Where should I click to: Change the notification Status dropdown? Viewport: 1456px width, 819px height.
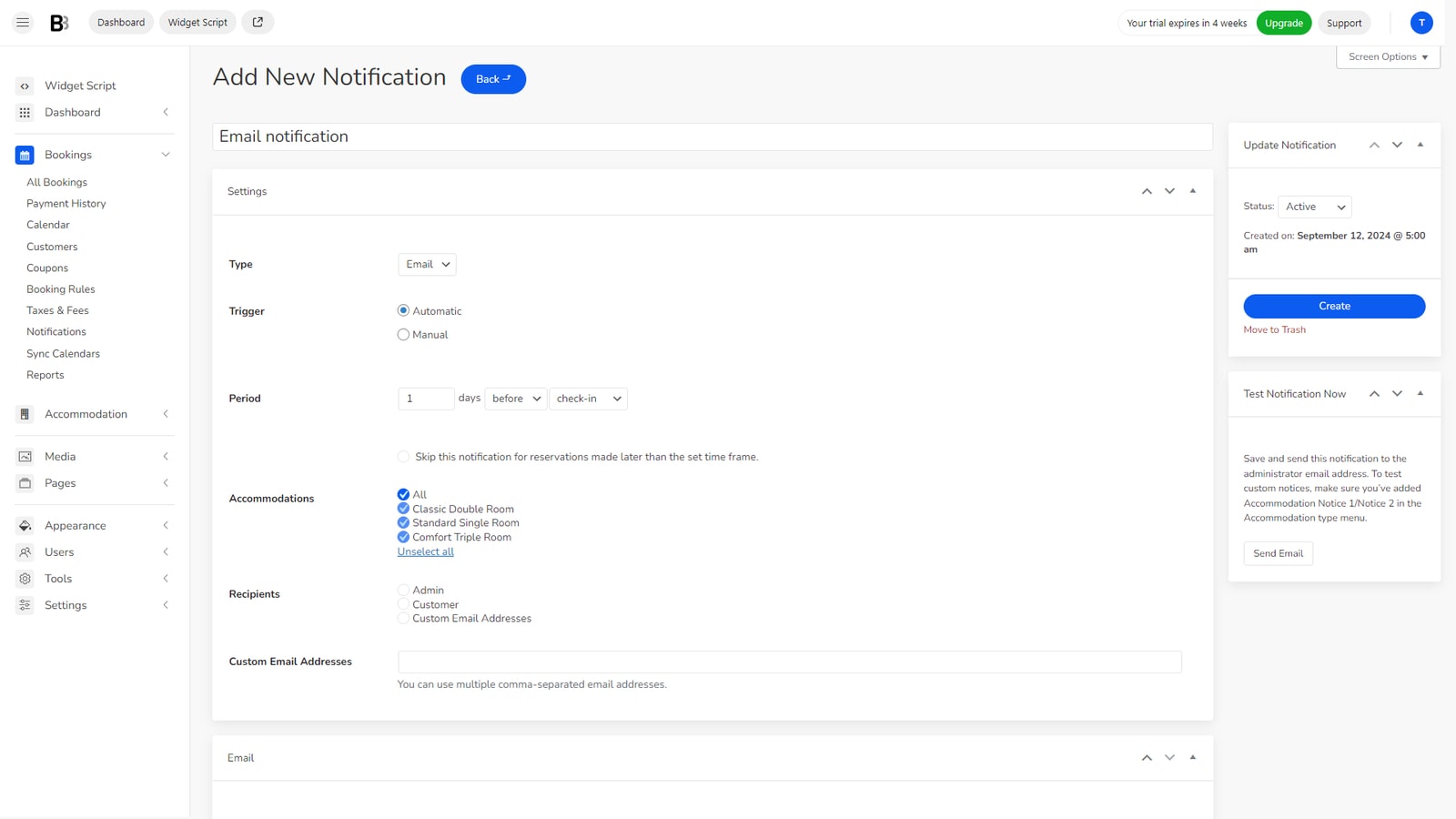[1313, 207]
